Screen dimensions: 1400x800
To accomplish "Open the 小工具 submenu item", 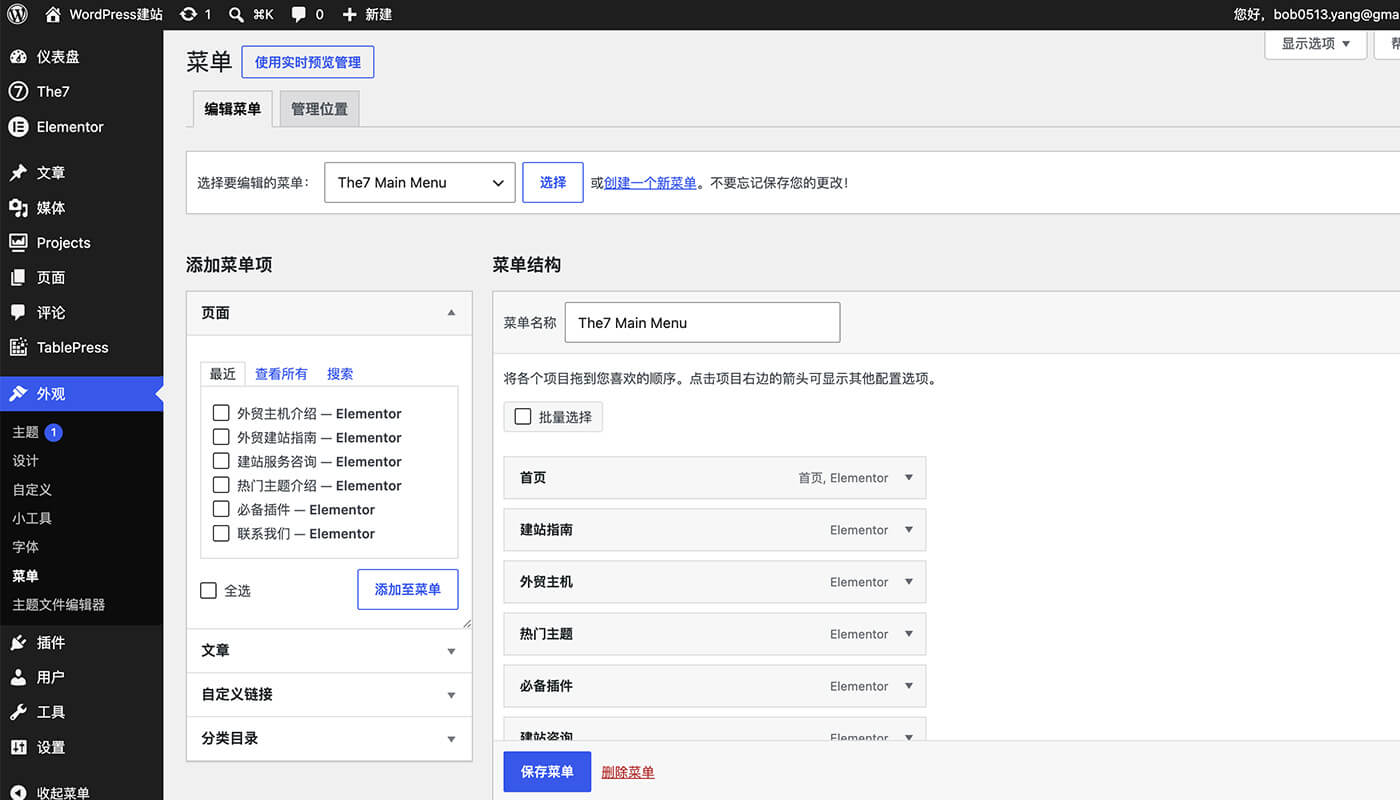I will click(x=32, y=518).
